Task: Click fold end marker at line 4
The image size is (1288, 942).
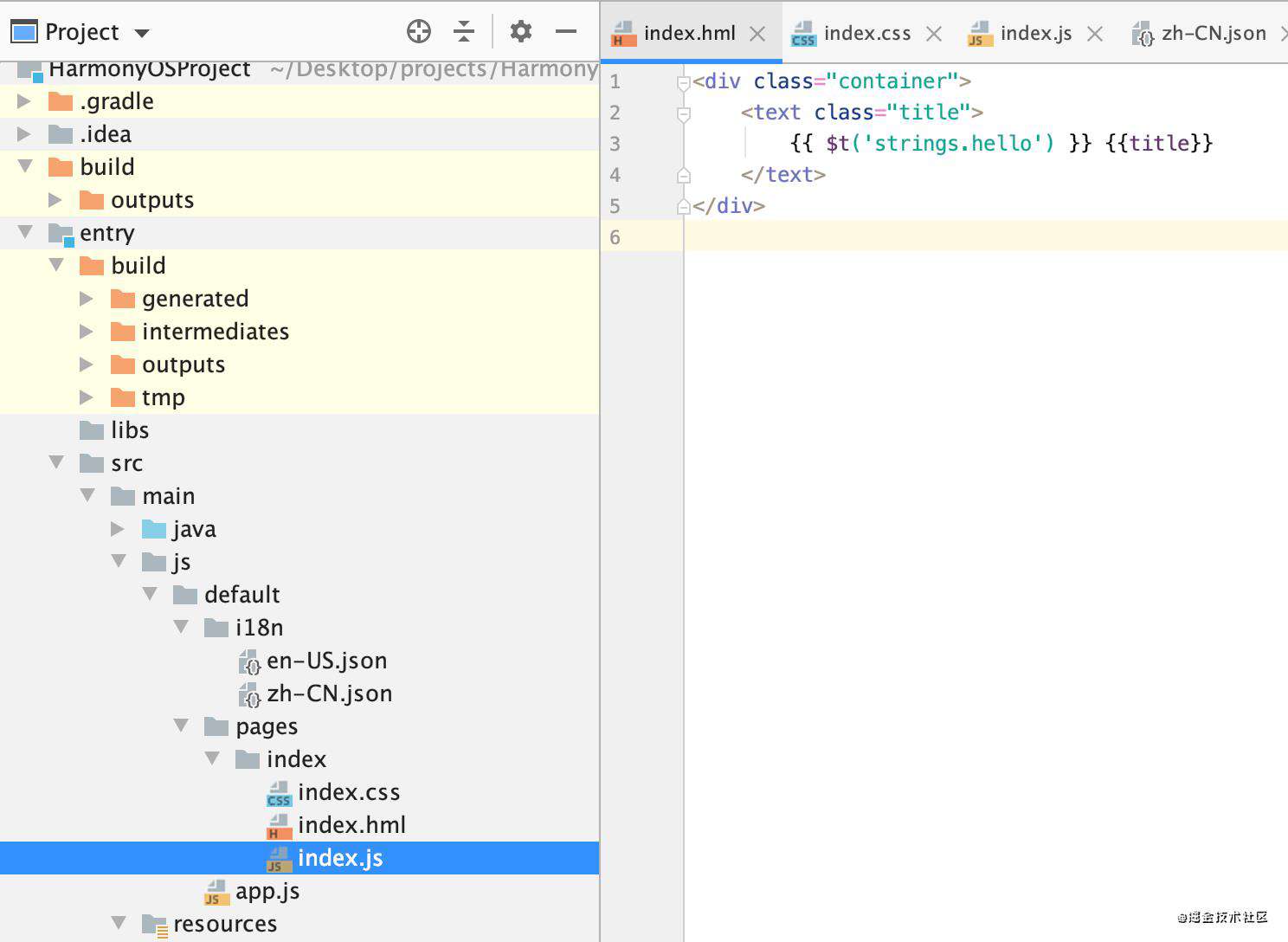Action: pos(683,175)
